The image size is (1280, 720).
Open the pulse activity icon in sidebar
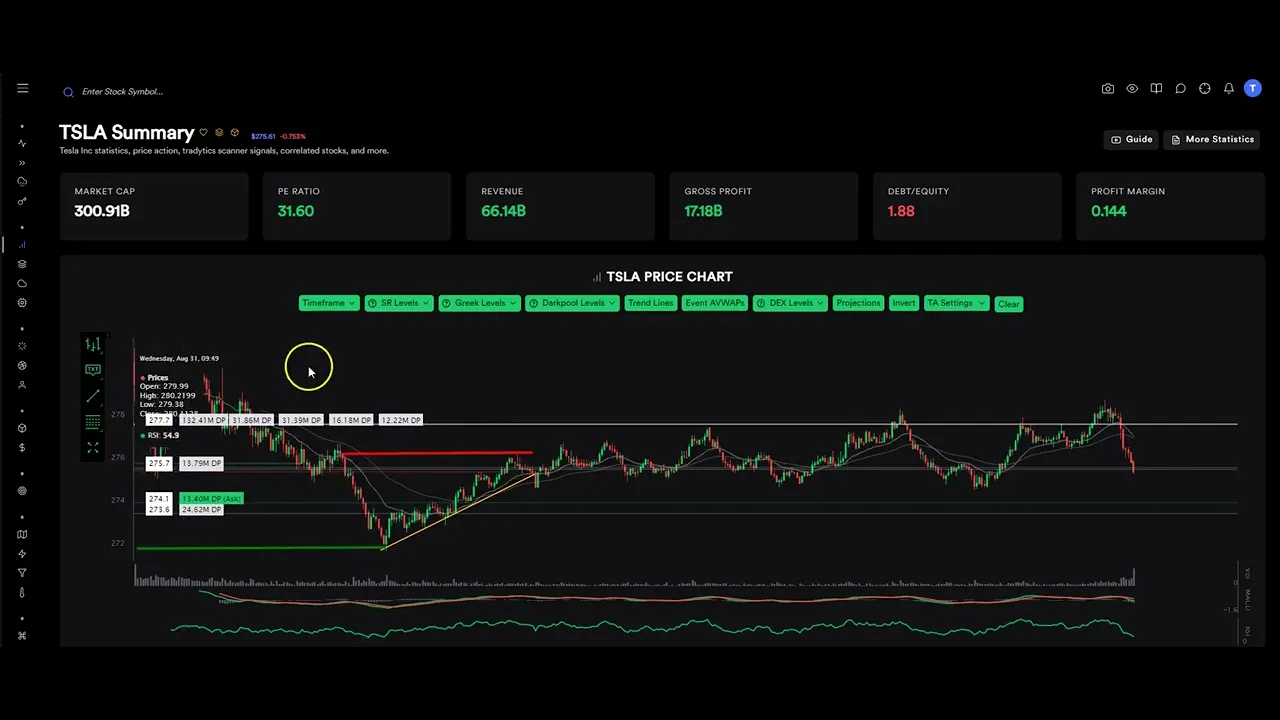pos(22,143)
